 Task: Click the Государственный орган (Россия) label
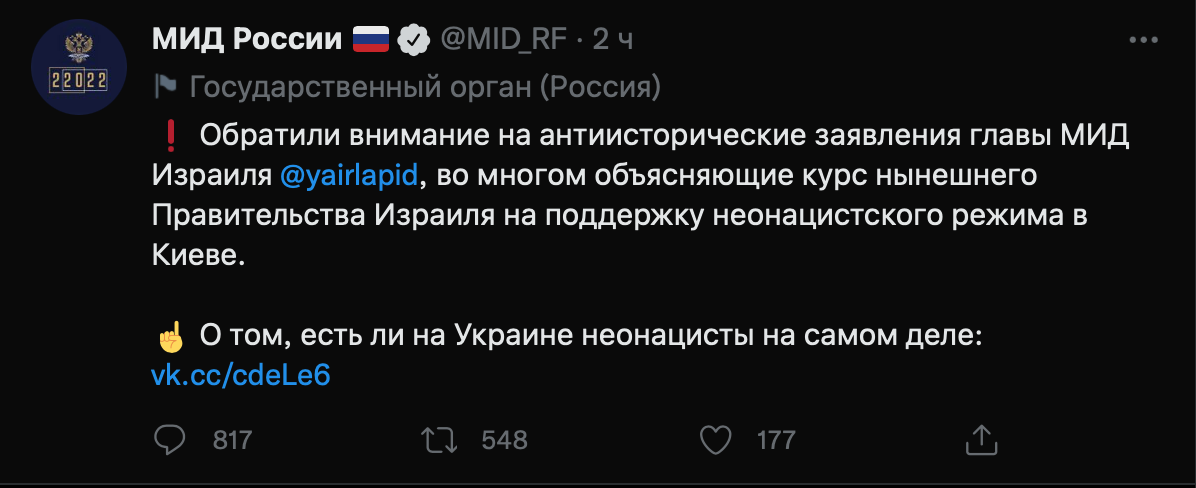[x=424, y=88]
